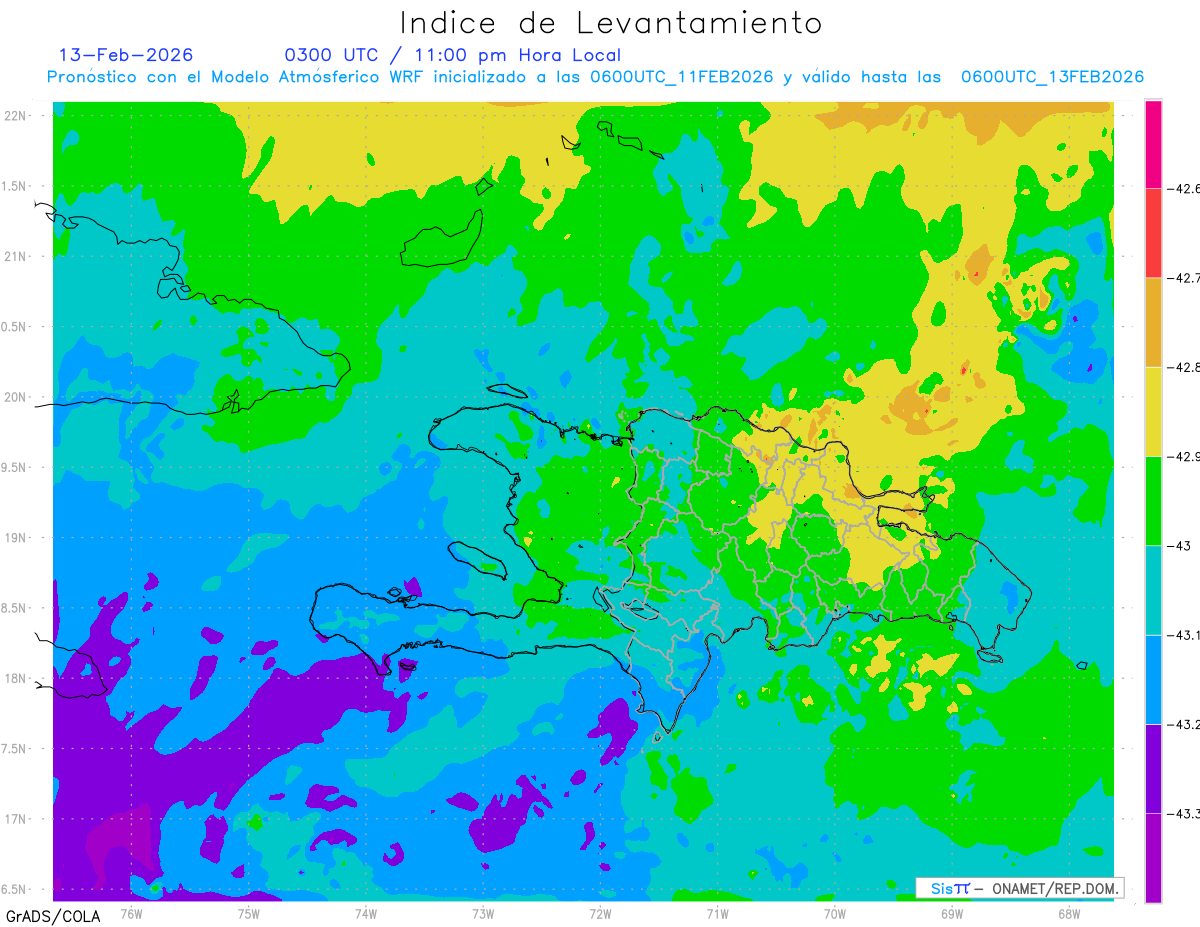Pick the yellow legend swatch above -42.9
1200x927 pixels.
(1153, 411)
